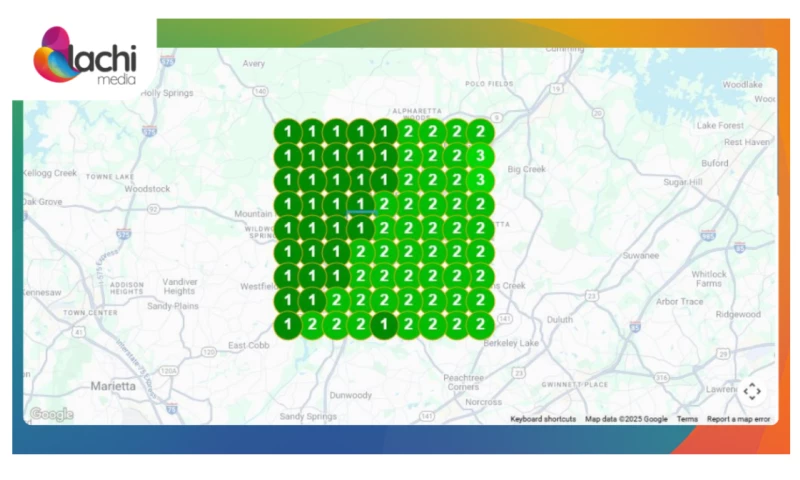The height and width of the screenshot is (480, 800).
Task: Click the Towne Lake label
Action: coord(110,176)
